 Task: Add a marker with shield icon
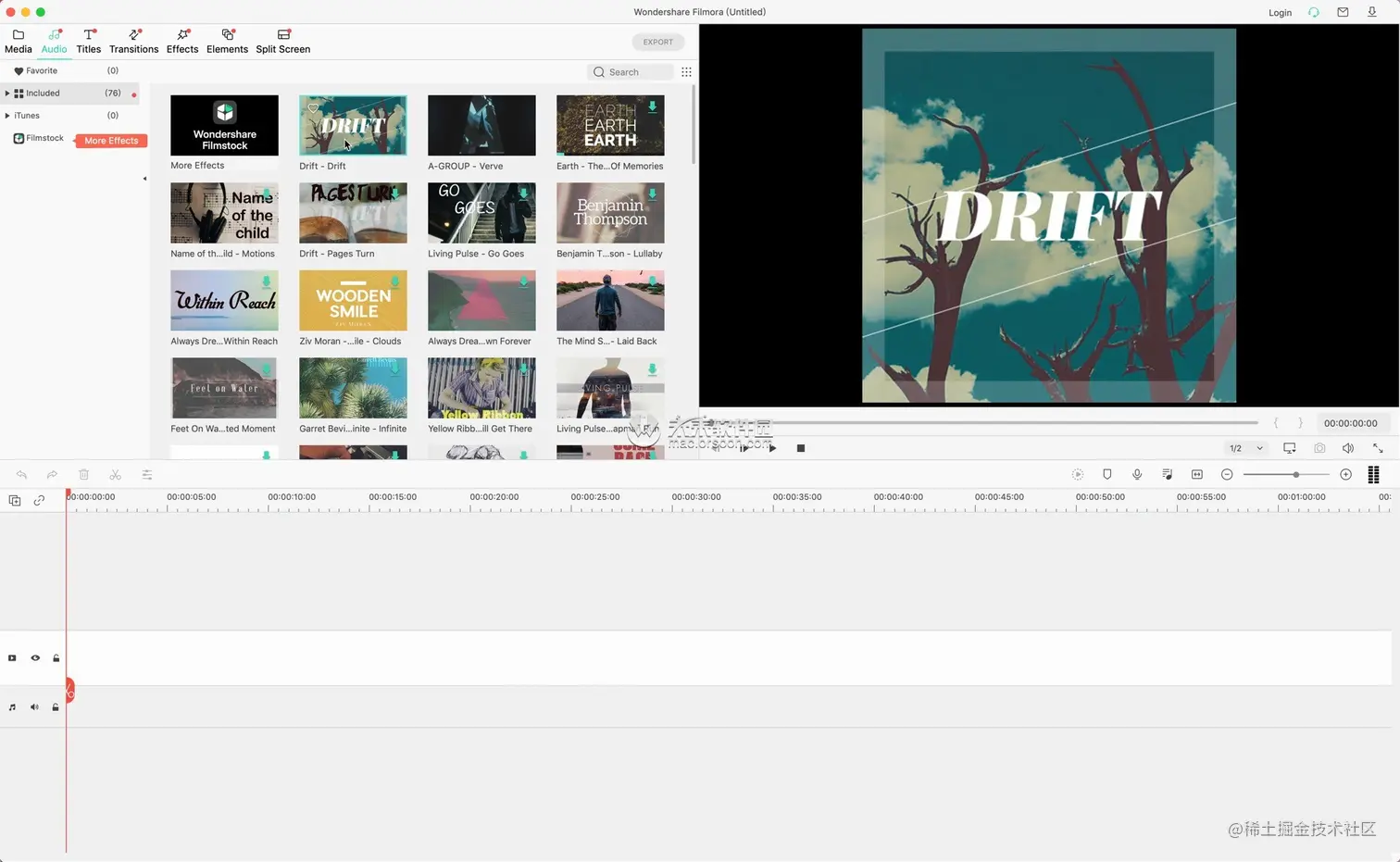[x=1107, y=474]
